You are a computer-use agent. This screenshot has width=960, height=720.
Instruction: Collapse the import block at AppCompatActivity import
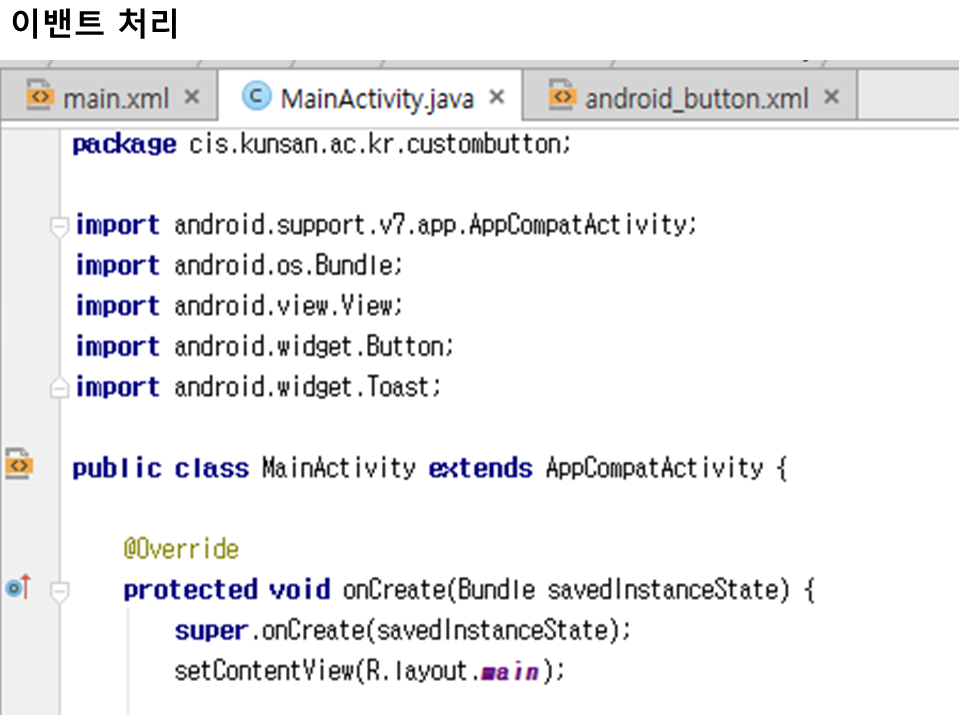[x=60, y=226]
